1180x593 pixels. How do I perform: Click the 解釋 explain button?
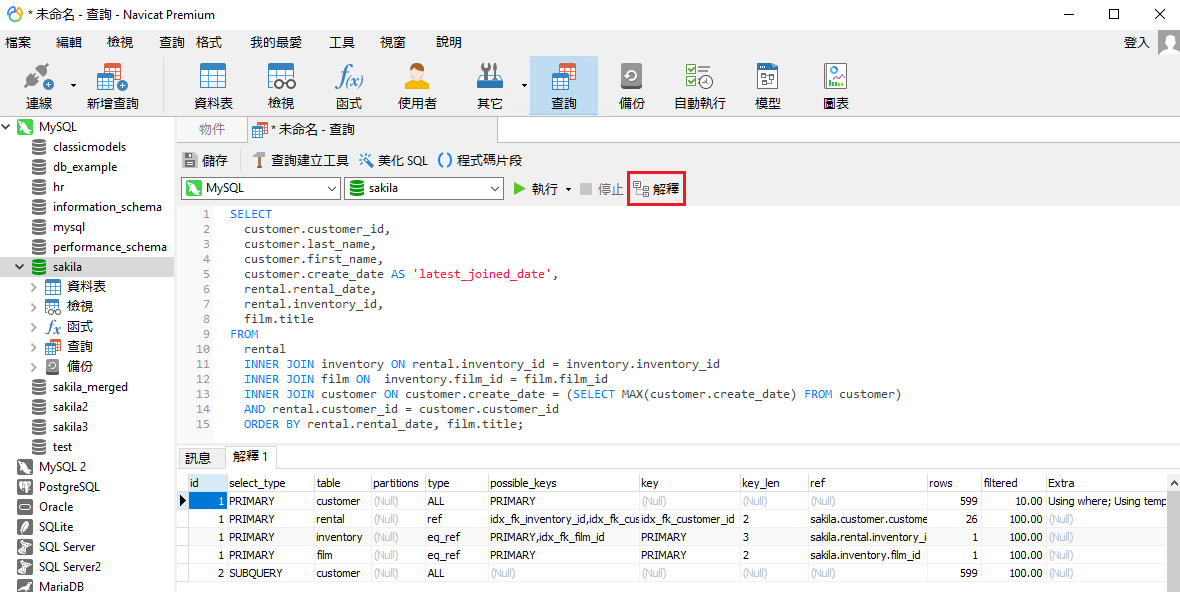point(657,189)
